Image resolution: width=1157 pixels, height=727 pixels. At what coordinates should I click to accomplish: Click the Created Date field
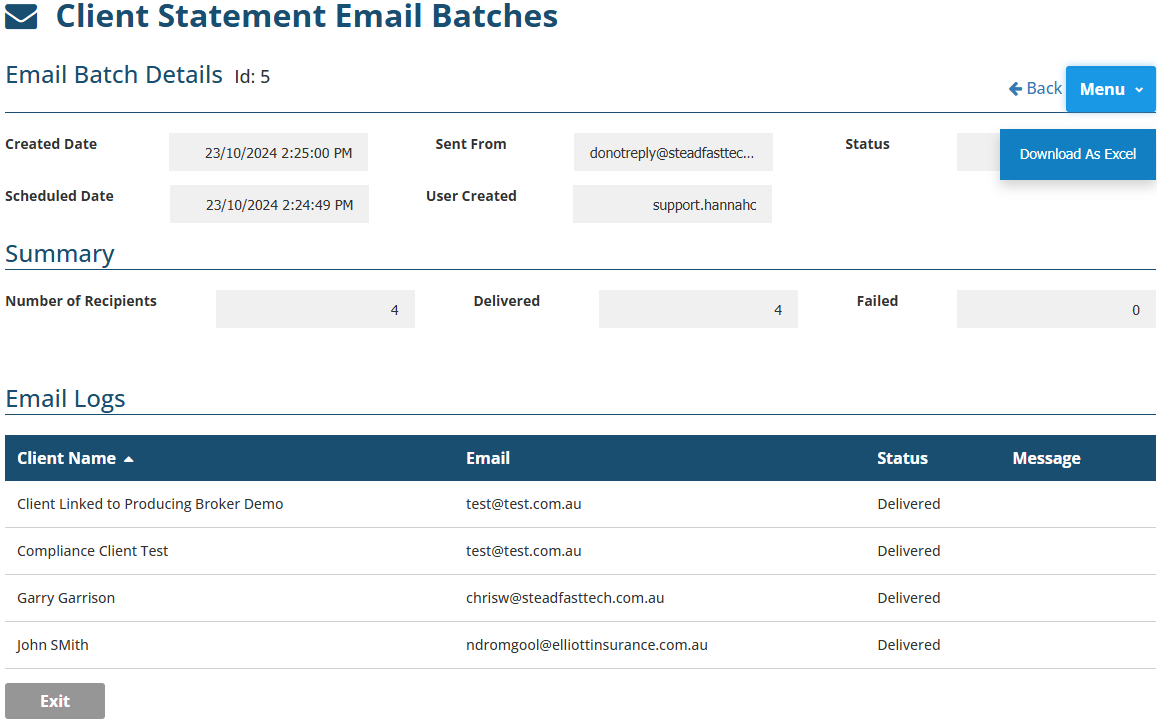[268, 153]
